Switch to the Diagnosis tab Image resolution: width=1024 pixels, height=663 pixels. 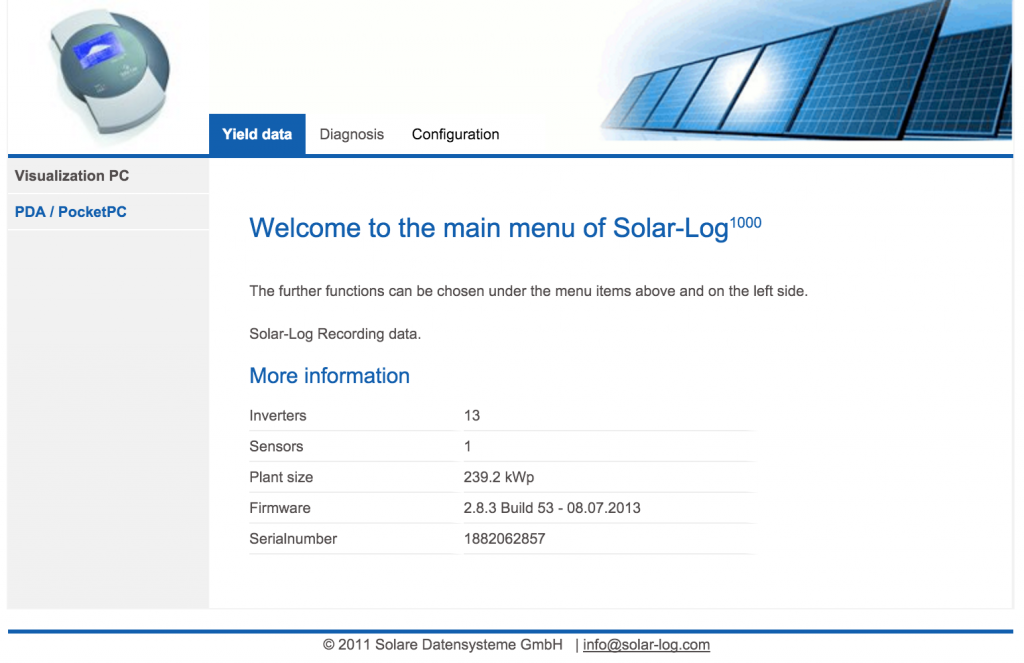pyautogui.click(x=351, y=134)
